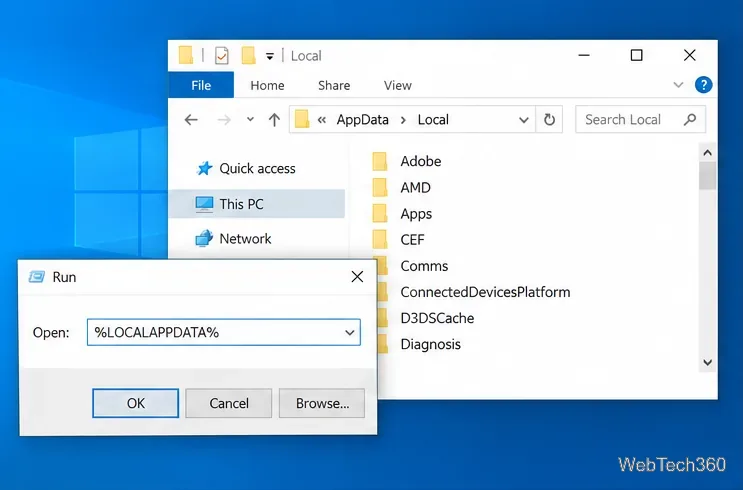This screenshot has height=490, width=743.
Task: Close the Run dialog
Action: (x=357, y=277)
